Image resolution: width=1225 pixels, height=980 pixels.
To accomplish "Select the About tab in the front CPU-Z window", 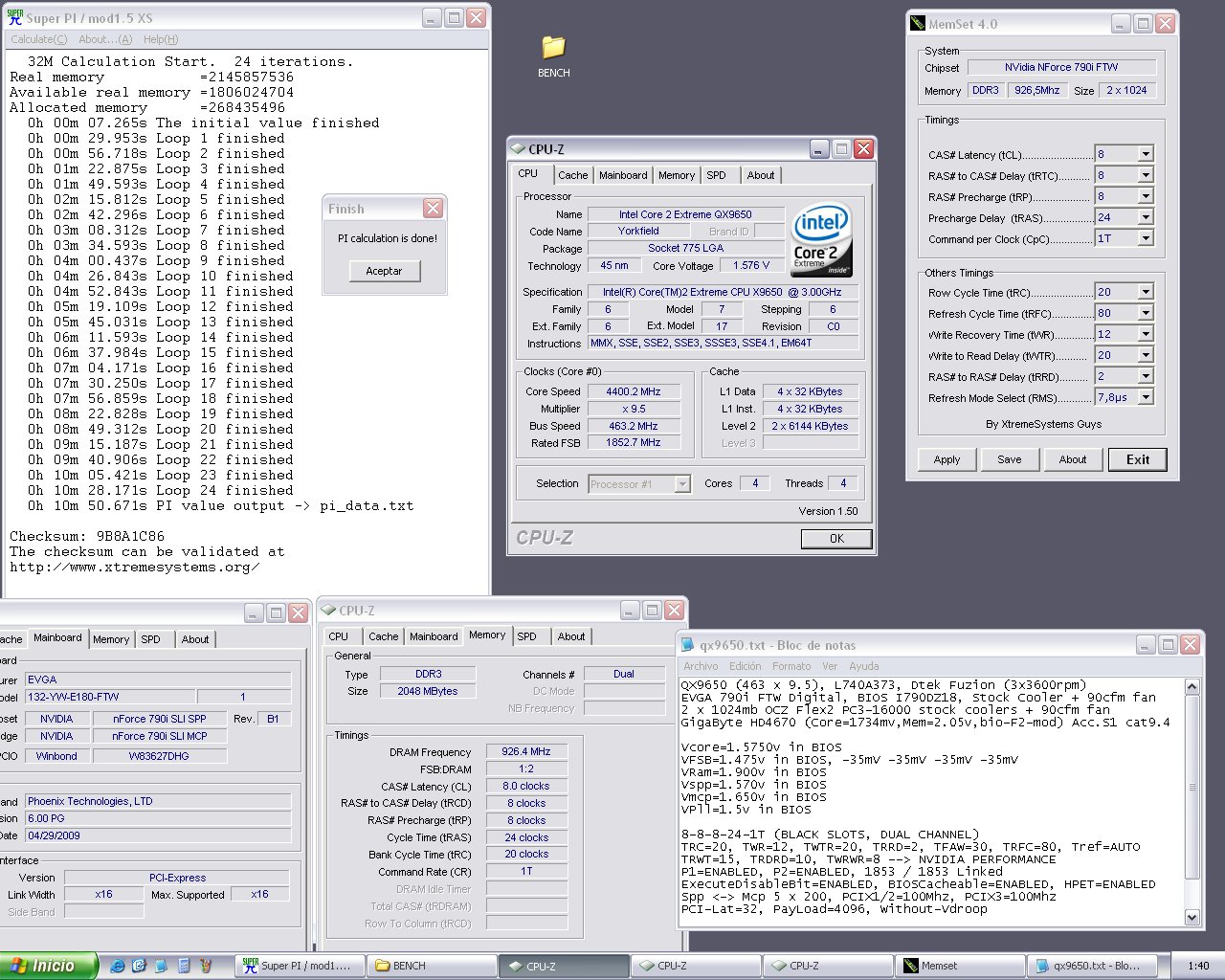I will [761, 175].
